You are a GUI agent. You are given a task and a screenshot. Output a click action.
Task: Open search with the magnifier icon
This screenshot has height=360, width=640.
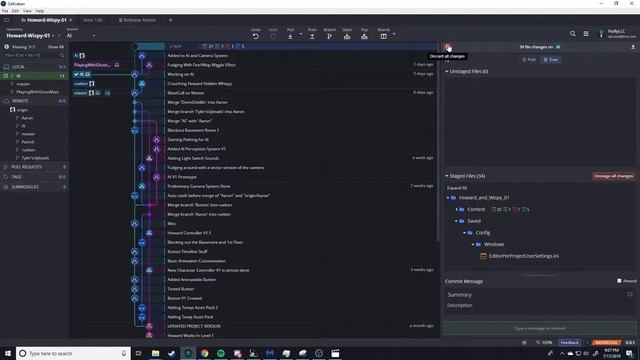point(573,34)
